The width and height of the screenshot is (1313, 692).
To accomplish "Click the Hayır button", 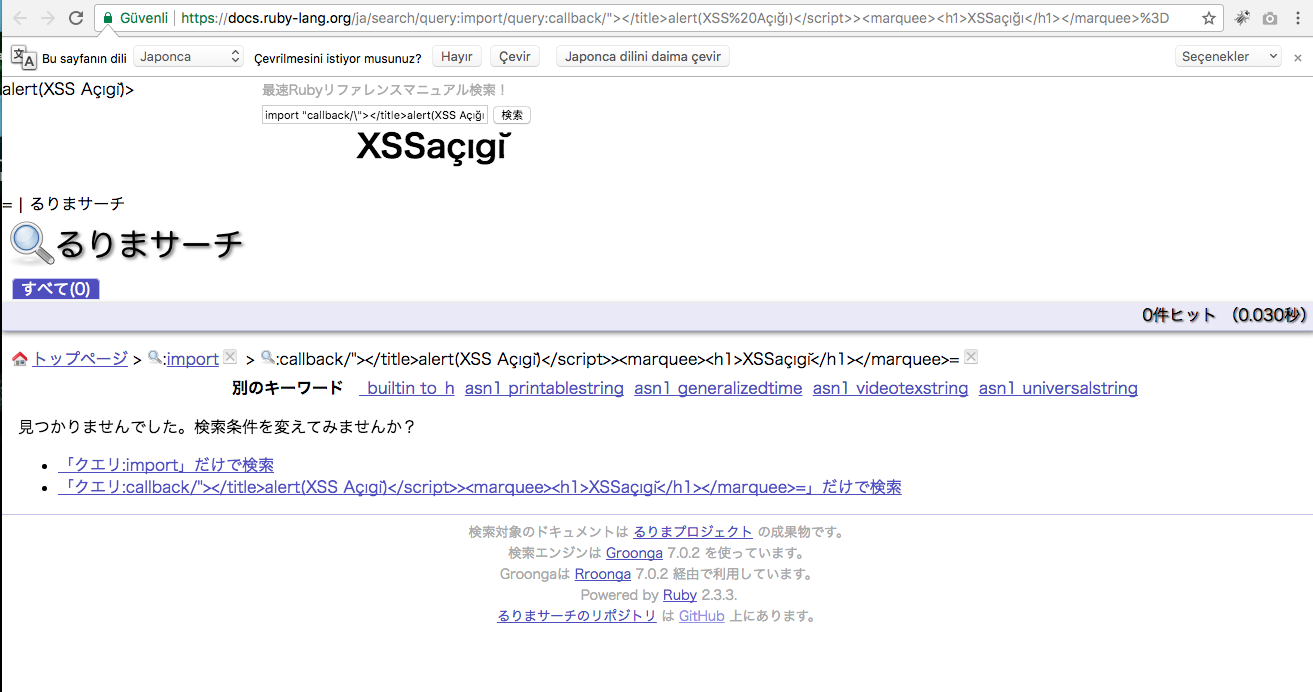I will point(457,57).
